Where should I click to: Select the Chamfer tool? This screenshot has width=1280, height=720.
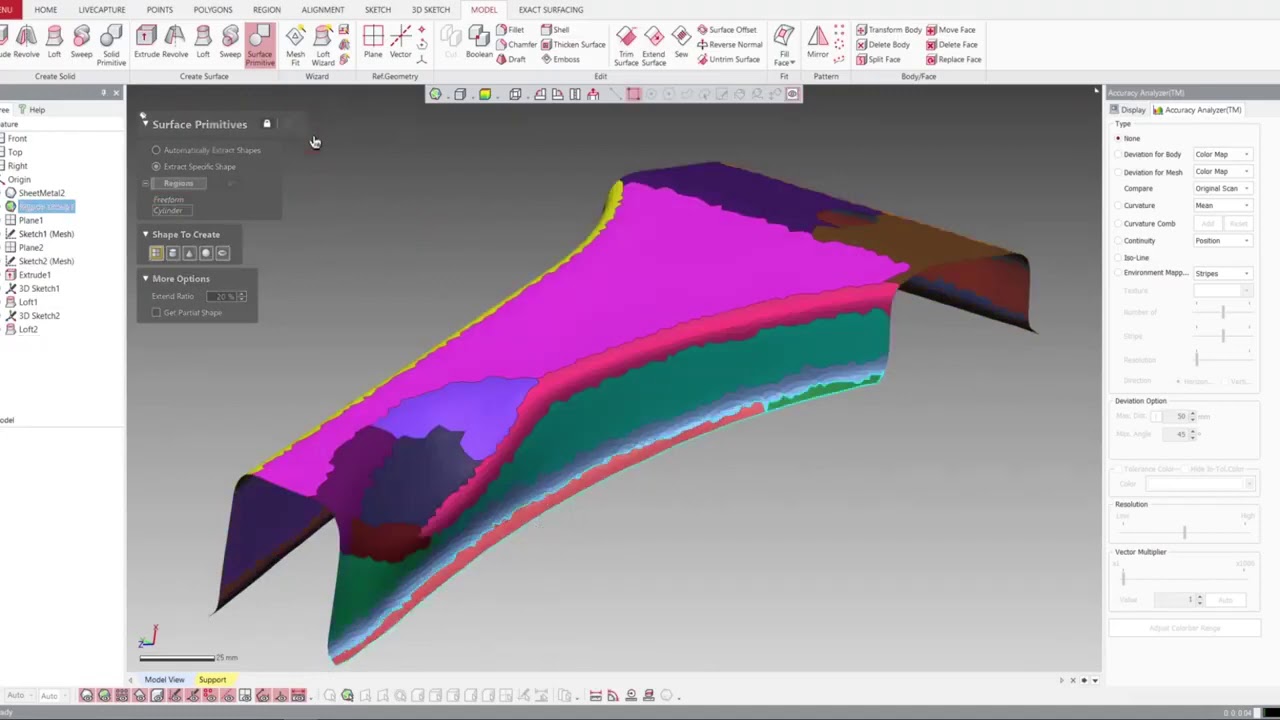click(516, 44)
